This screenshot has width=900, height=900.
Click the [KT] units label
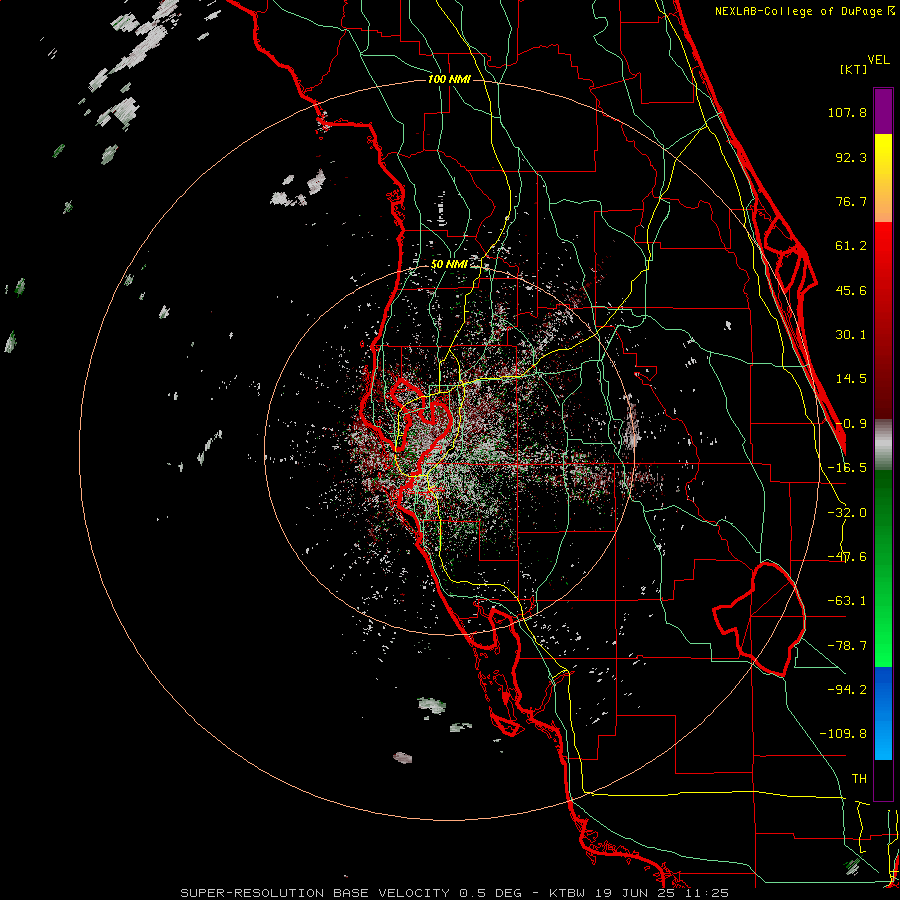tap(854, 69)
